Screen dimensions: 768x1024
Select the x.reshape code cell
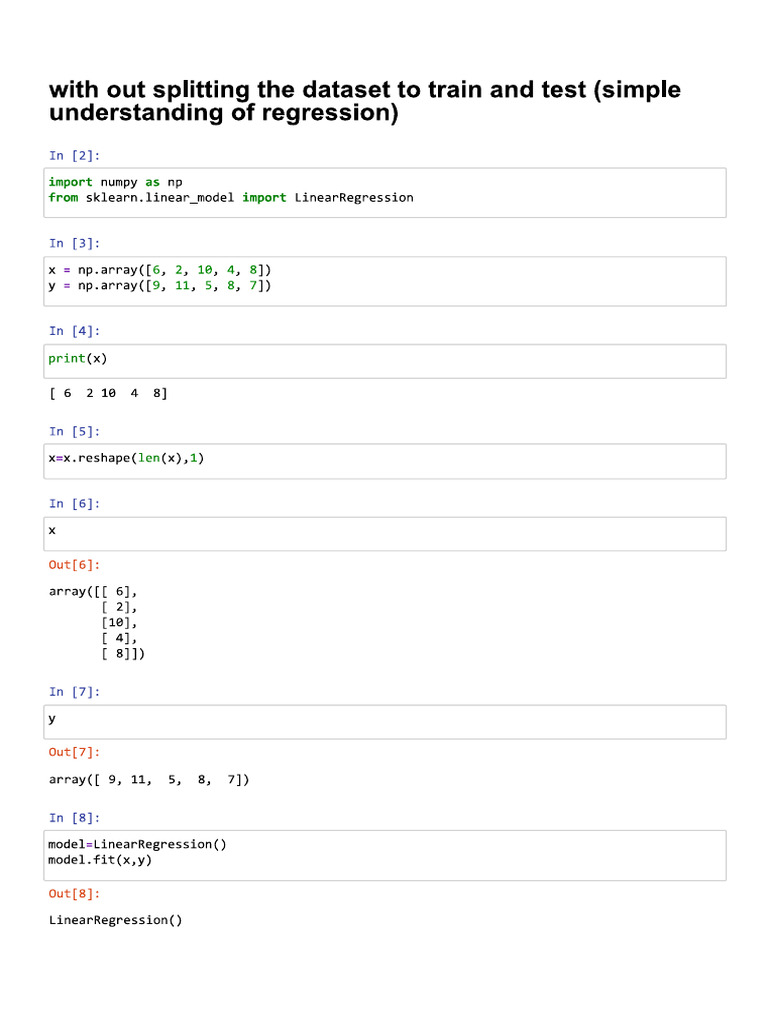click(386, 460)
